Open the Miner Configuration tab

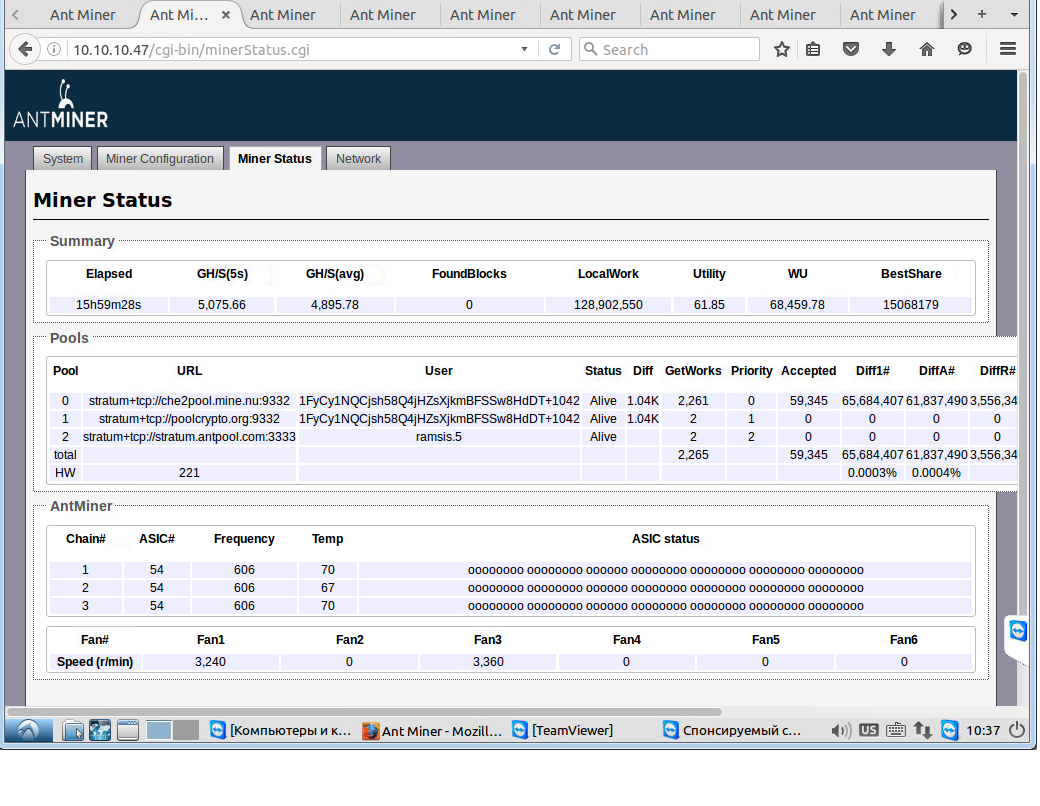coord(160,159)
